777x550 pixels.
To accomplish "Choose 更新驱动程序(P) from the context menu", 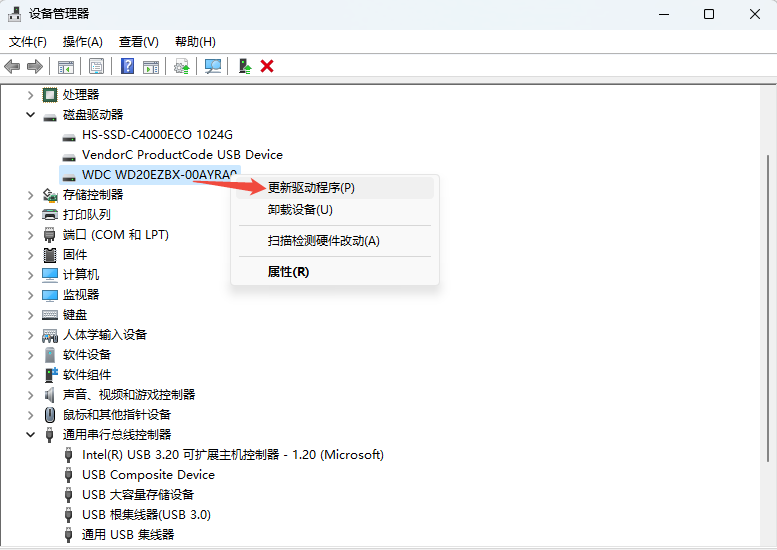I will click(x=311, y=187).
